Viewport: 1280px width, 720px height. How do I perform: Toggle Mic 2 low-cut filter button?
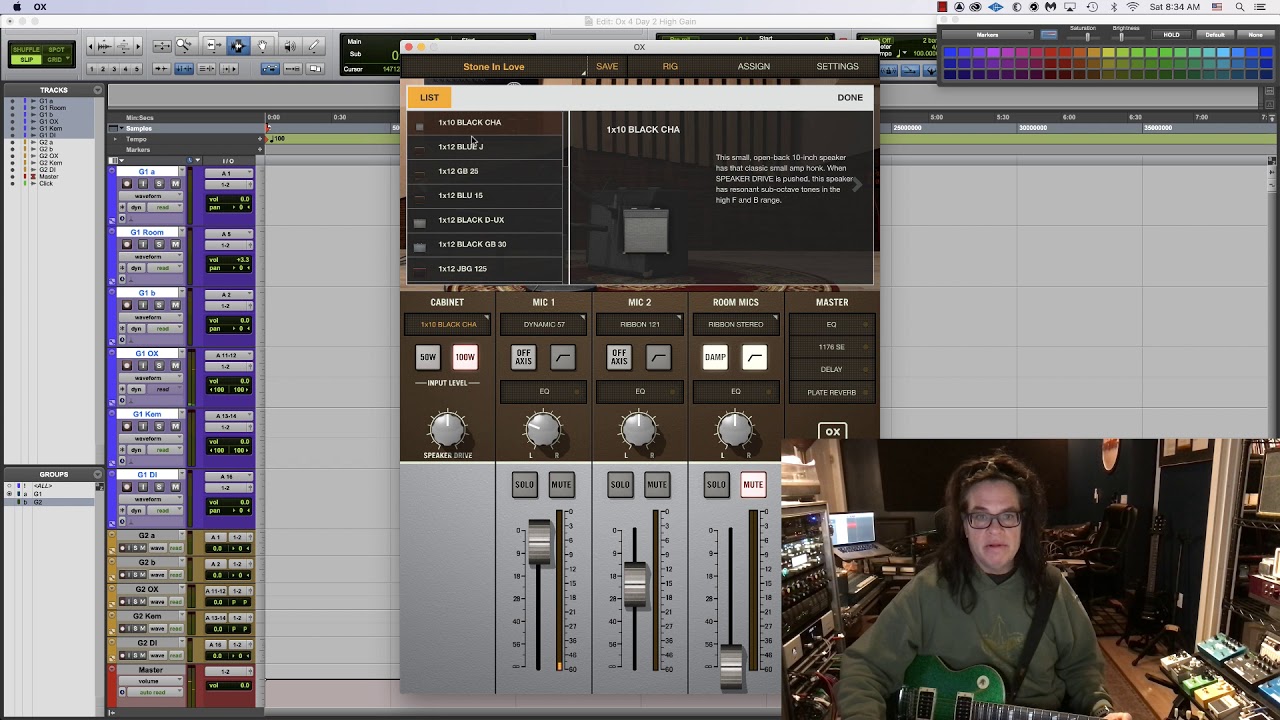coord(659,357)
